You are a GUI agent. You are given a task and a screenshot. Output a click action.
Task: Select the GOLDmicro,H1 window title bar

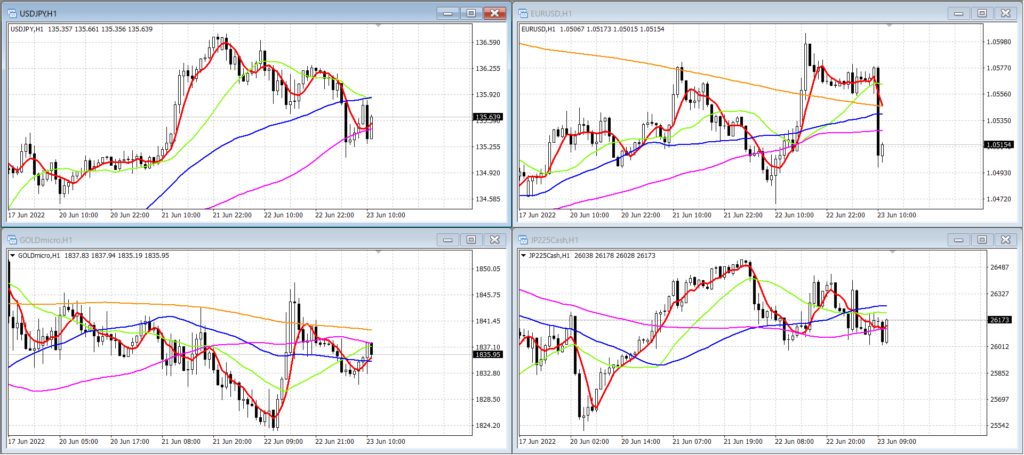222,240
